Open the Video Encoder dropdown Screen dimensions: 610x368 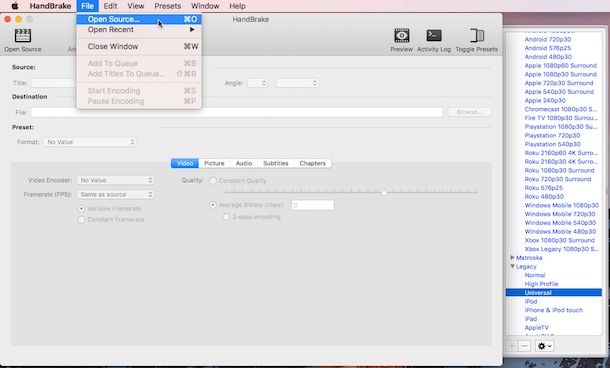pyautogui.click(x=116, y=180)
